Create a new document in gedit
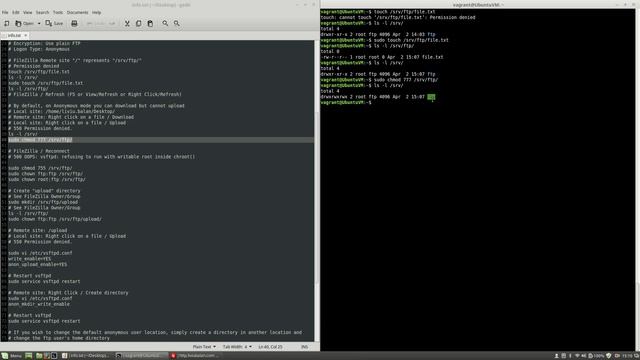640x360 pixels. tap(7, 24)
